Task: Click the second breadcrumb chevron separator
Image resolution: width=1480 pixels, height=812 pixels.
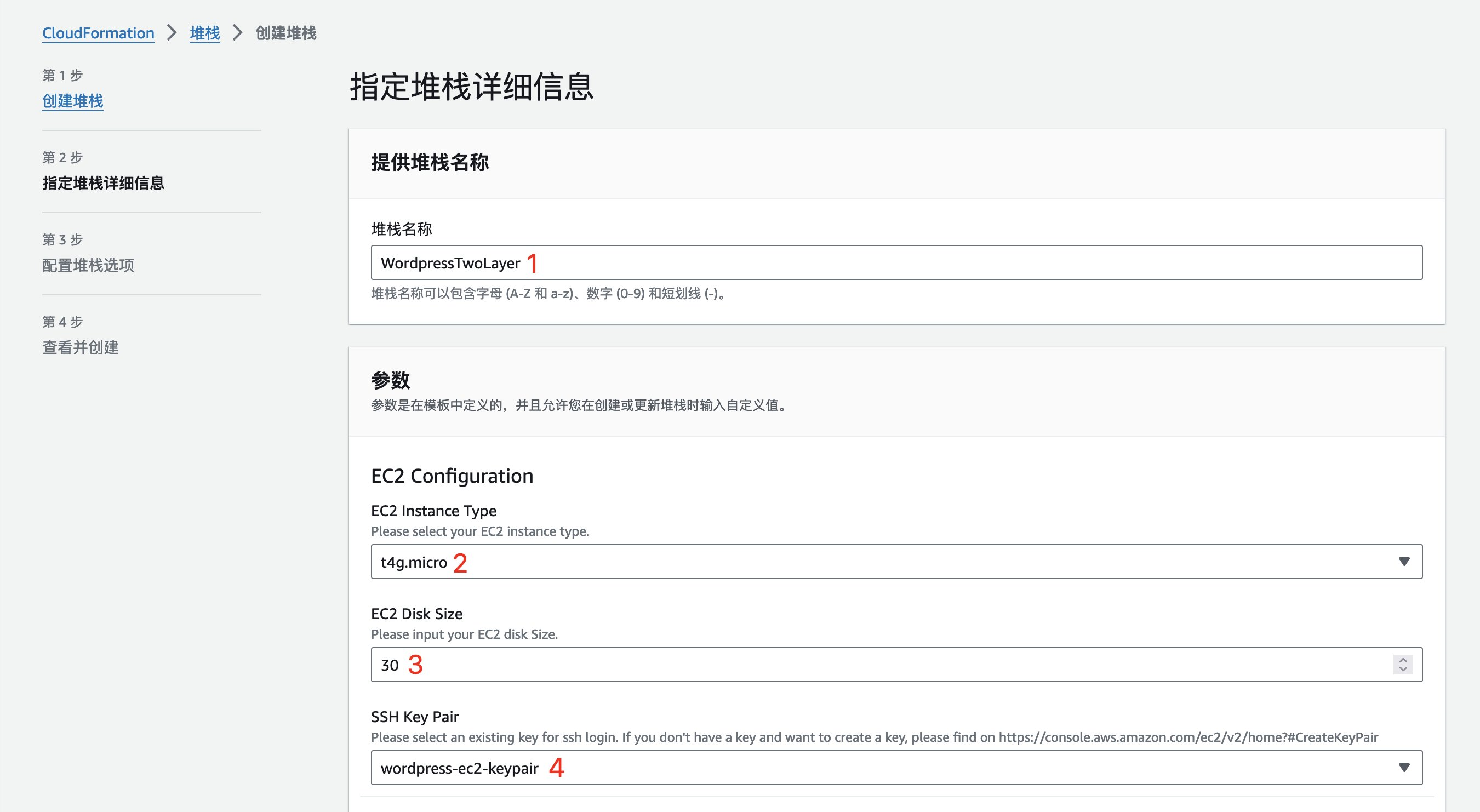Action: [x=237, y=33]
